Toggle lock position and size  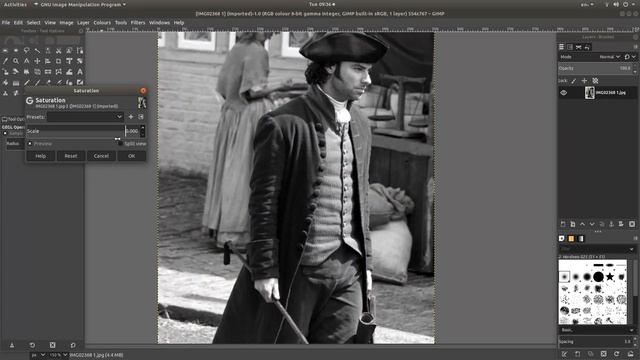coord(584,81)
